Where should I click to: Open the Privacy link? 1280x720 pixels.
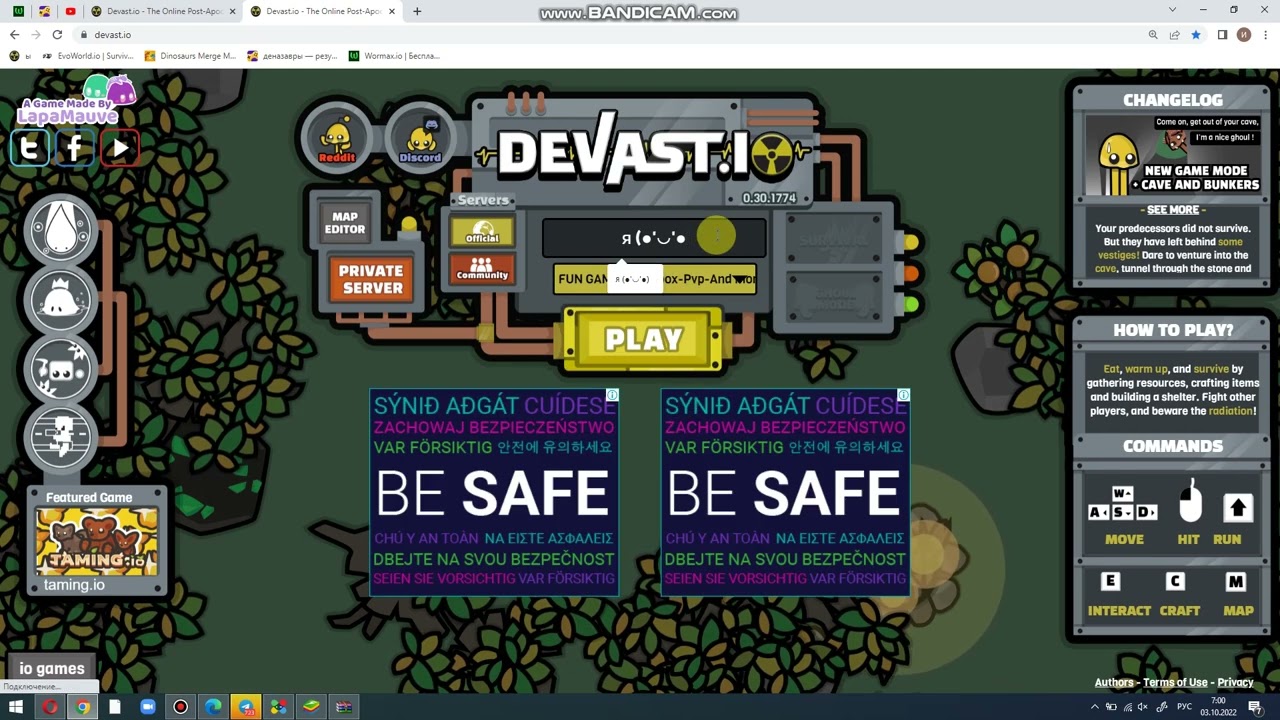(1235, 683)
